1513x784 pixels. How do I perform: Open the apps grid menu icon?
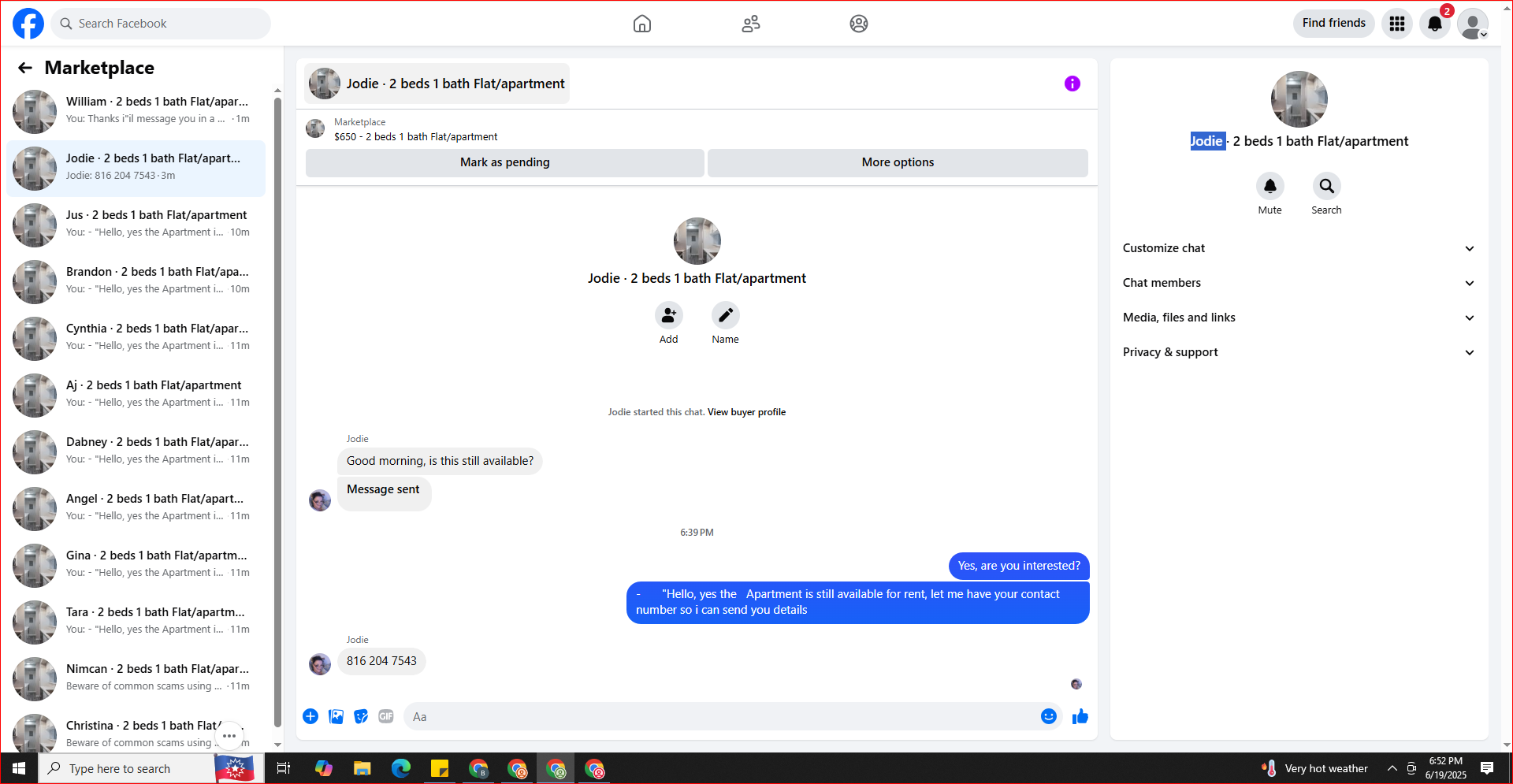click(1397, 24)
